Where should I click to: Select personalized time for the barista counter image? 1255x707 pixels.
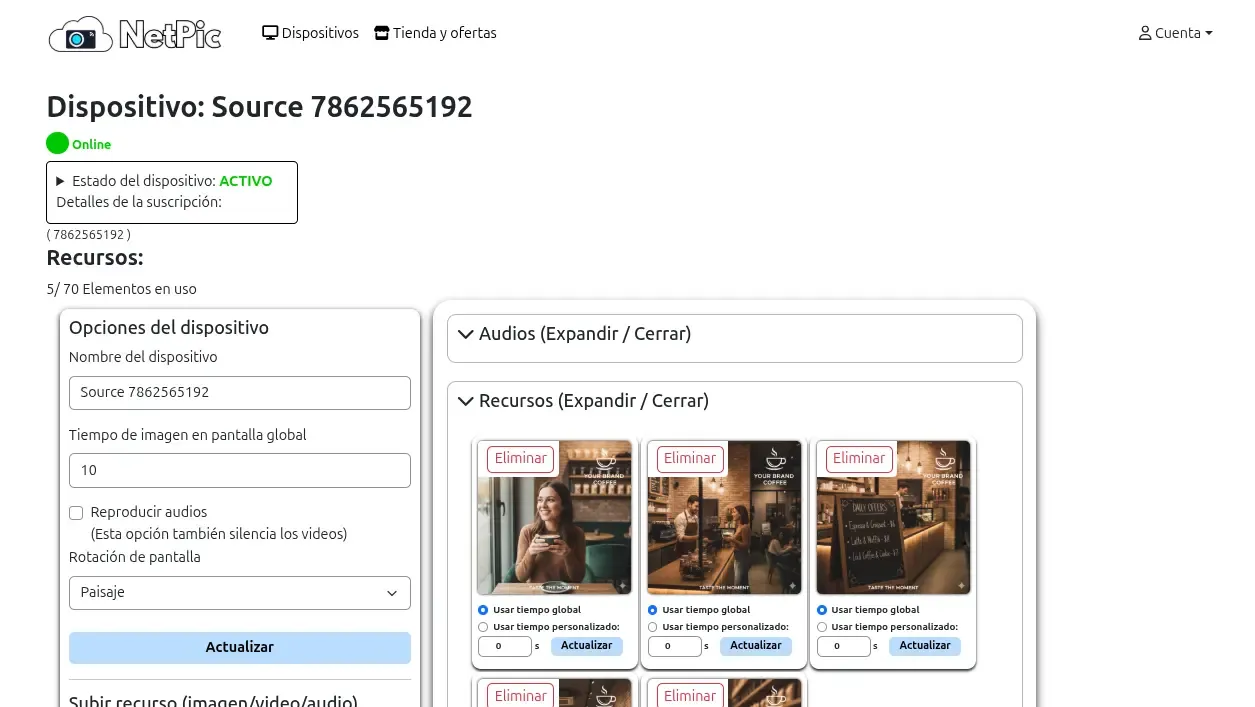[x=653, y=627]
